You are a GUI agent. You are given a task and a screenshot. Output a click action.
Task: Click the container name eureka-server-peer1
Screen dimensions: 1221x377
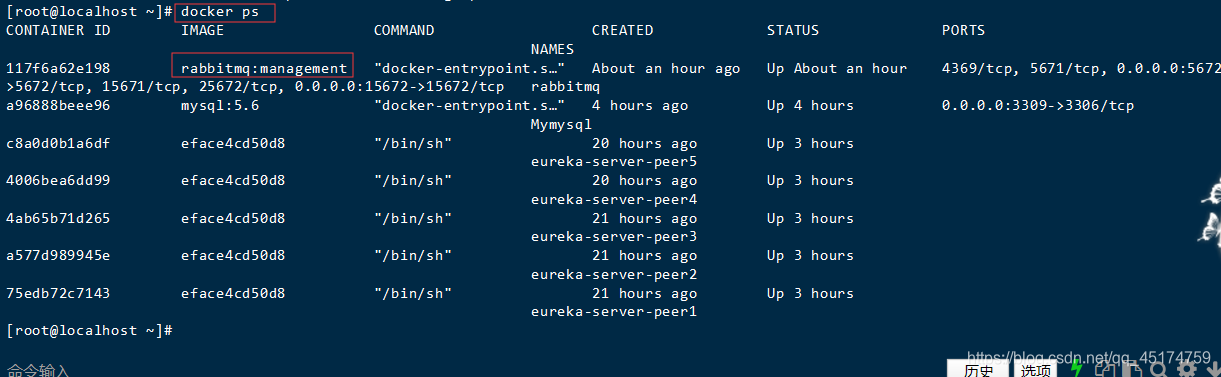tap(614, 311)
